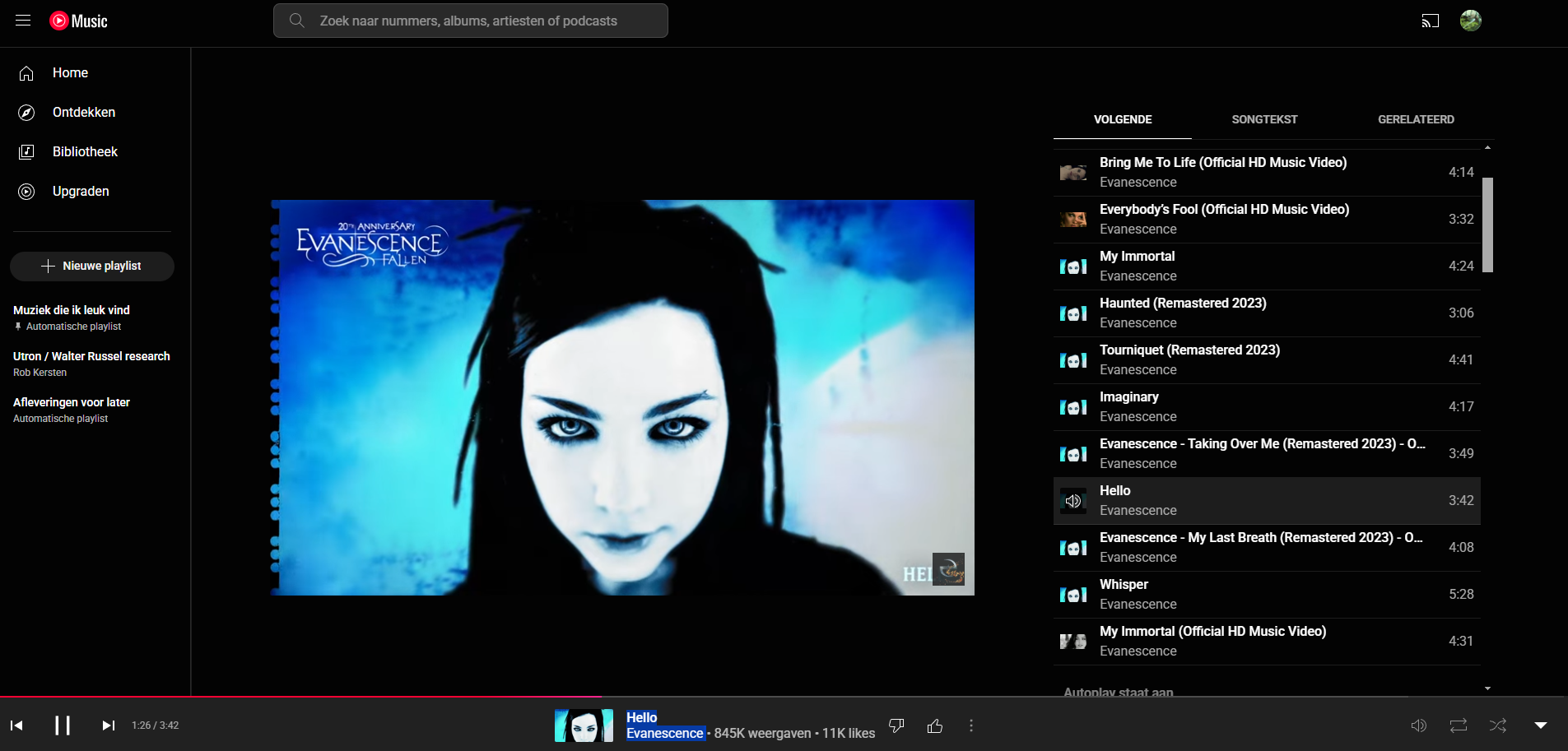Viewport: 1568px width, 751px height.
Task: Select the playing Hello queue row
Action: (1267, 501)
